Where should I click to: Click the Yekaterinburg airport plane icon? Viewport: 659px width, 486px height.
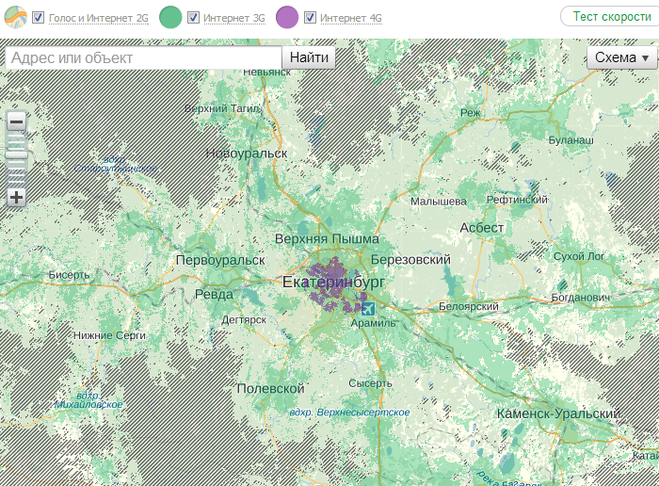point(368,308)
